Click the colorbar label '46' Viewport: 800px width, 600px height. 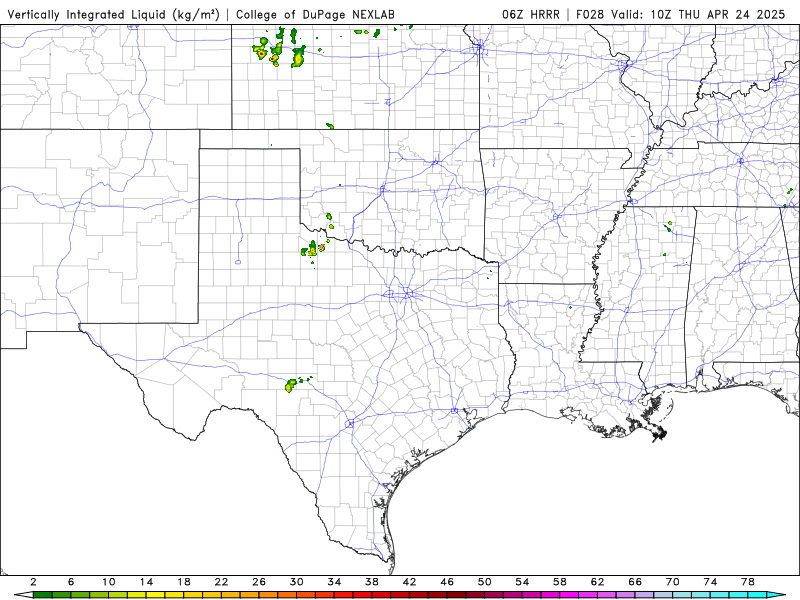click(447, 582)
